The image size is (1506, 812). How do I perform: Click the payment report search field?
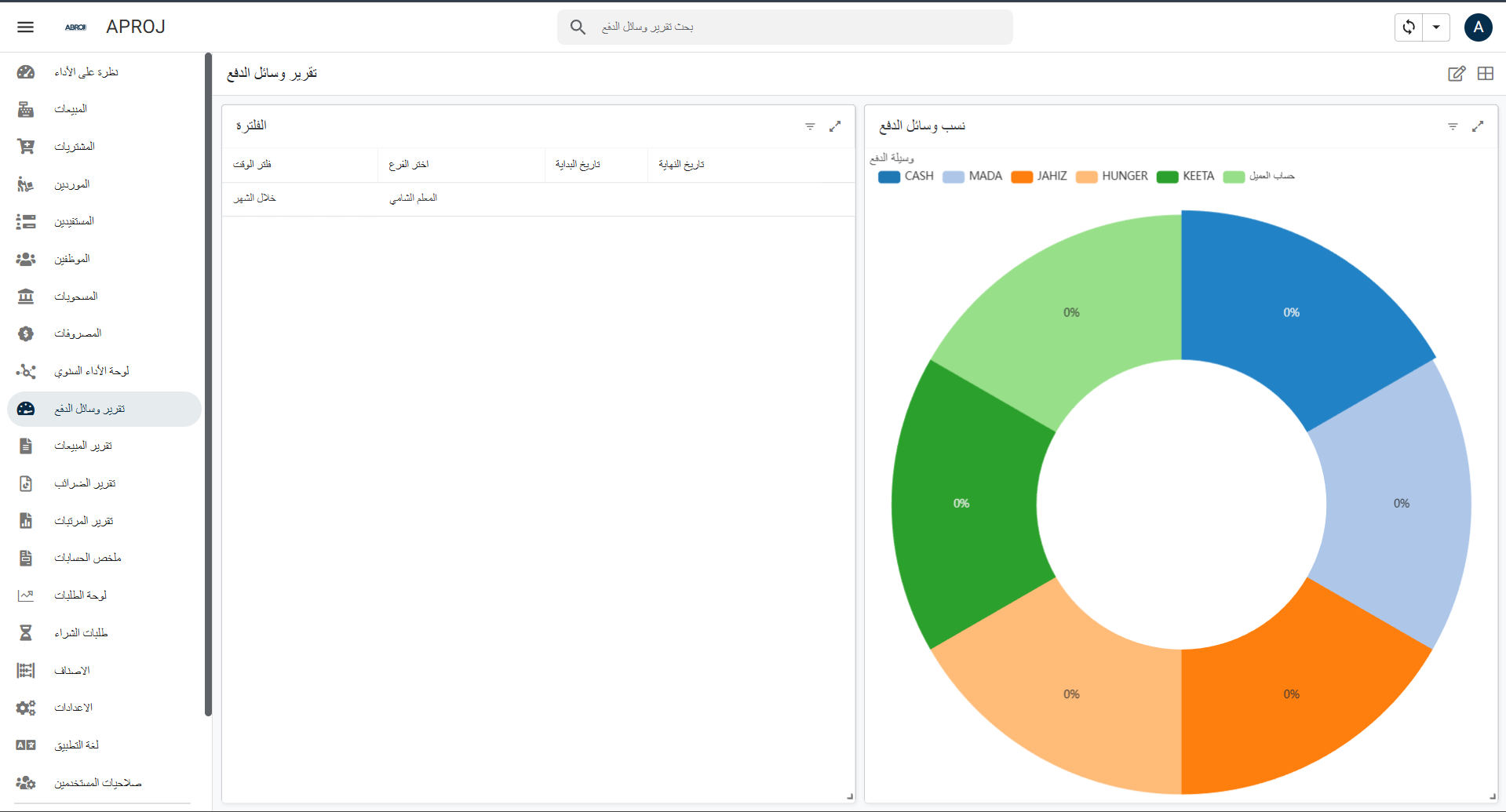pyautogui.click(x=785, y=27)
